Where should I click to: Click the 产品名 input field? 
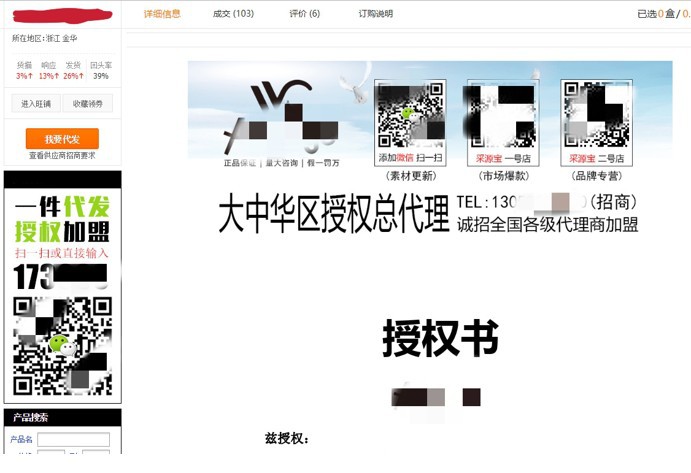pyautogui.click(x=74, y=439)
